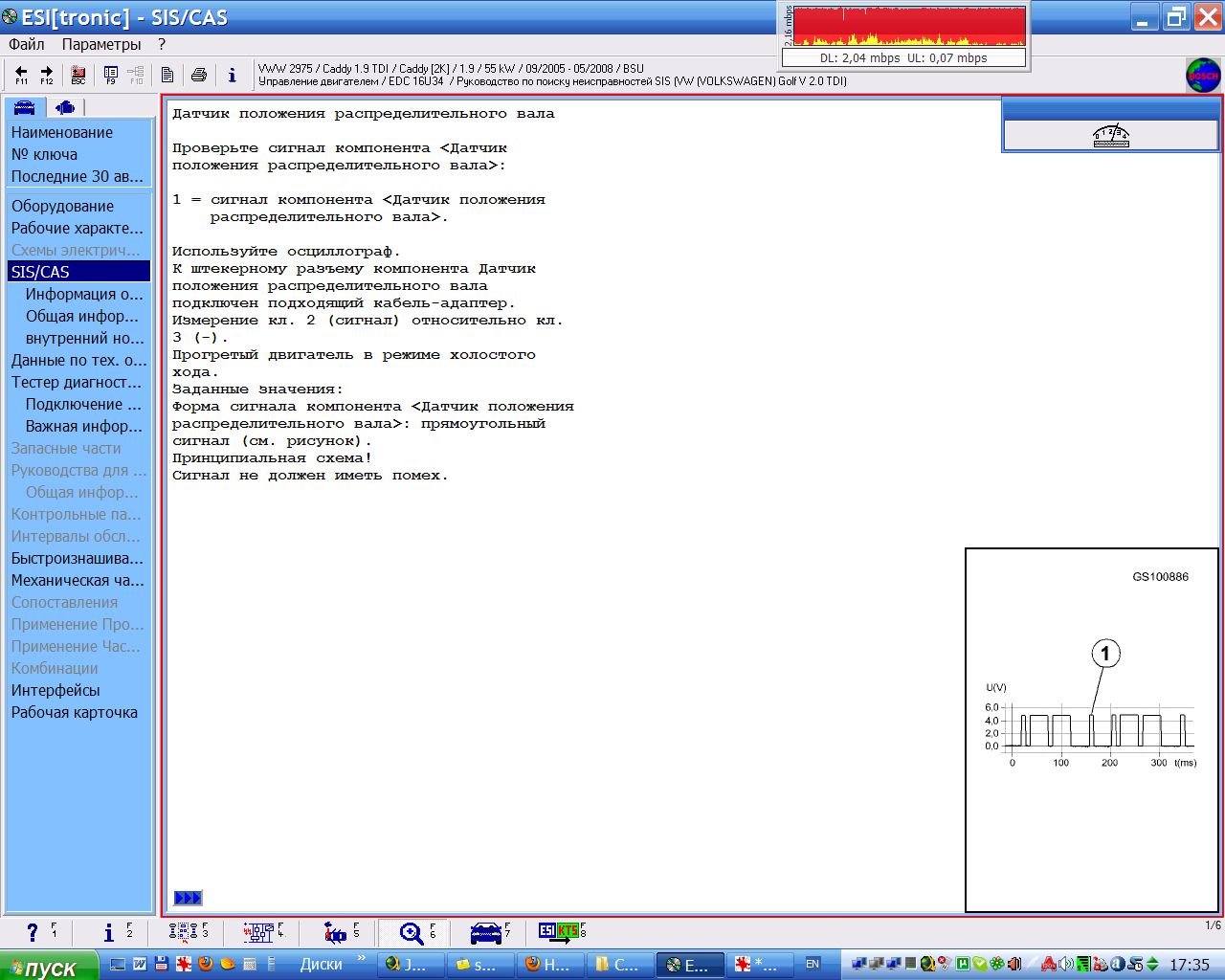Switch to the engine component tab

point(65,107)
